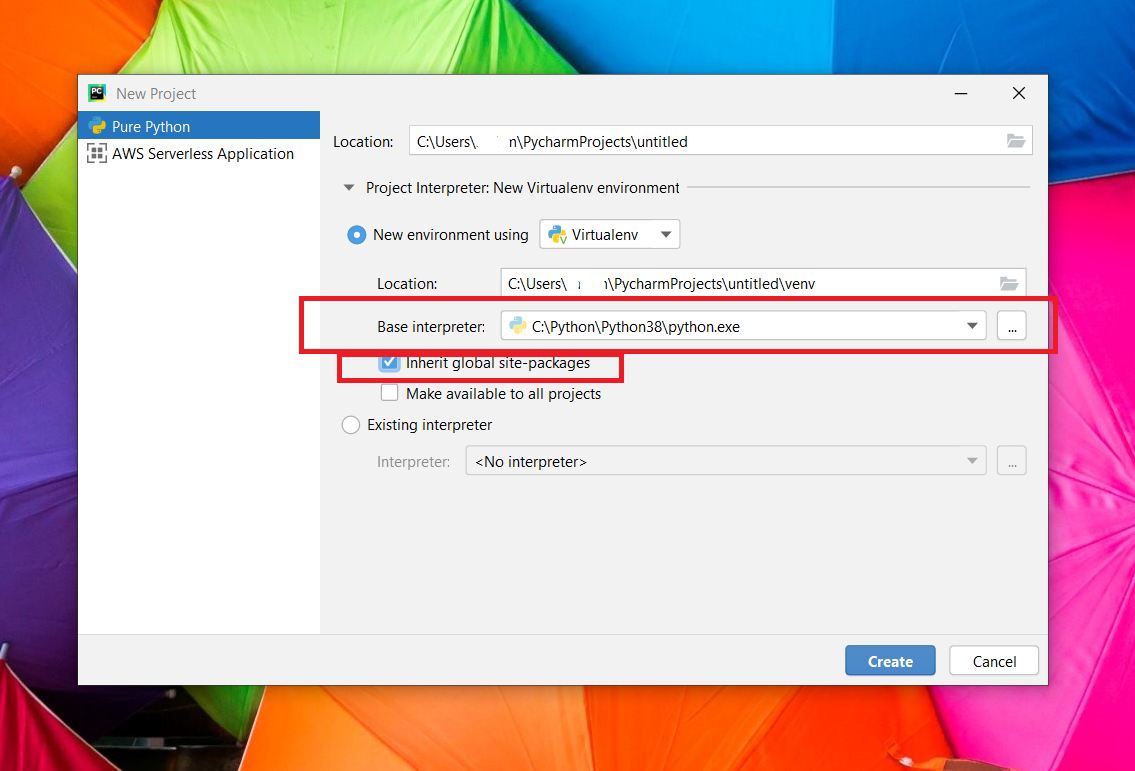Open the Base interpreter dropdown
Viewport: 1135px width, 771px height.
[x=971, y=326]
